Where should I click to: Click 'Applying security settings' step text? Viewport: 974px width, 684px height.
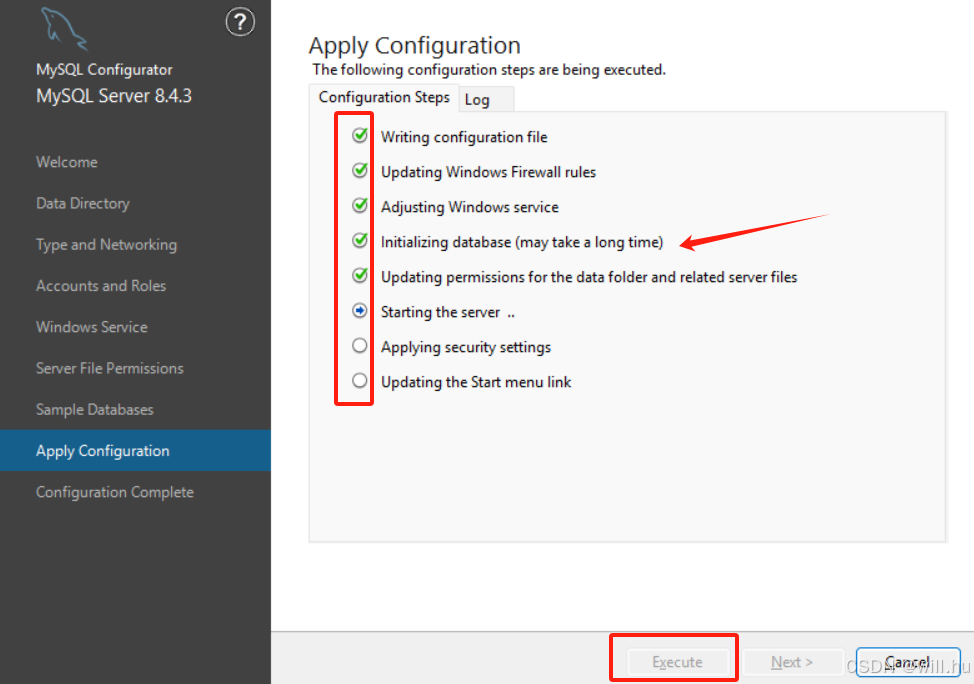[466, 347]
